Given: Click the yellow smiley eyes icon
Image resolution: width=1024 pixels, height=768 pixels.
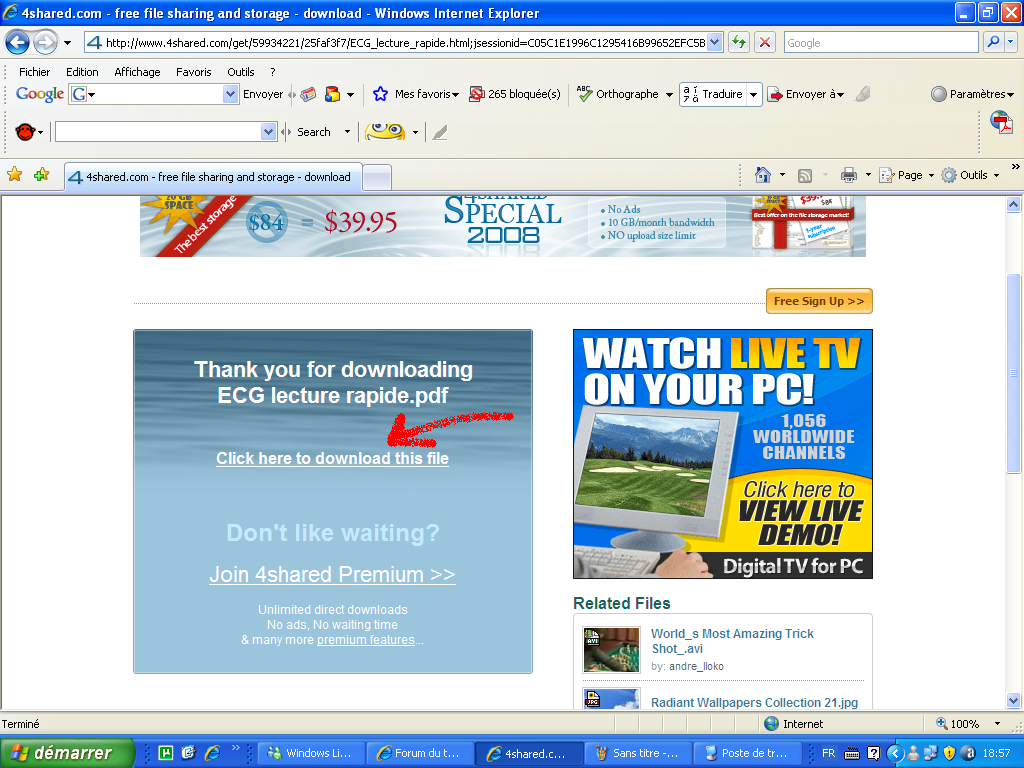Looking at the screenshot, I should tap(385, 132).
